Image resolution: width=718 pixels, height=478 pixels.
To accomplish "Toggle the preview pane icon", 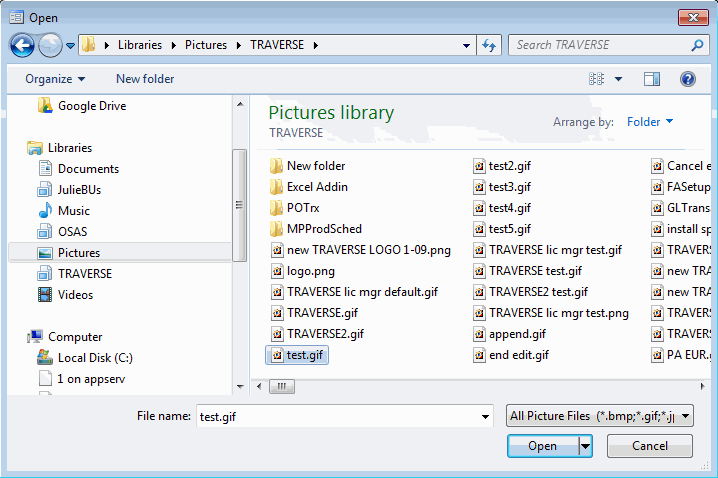I will pos(652,79).
